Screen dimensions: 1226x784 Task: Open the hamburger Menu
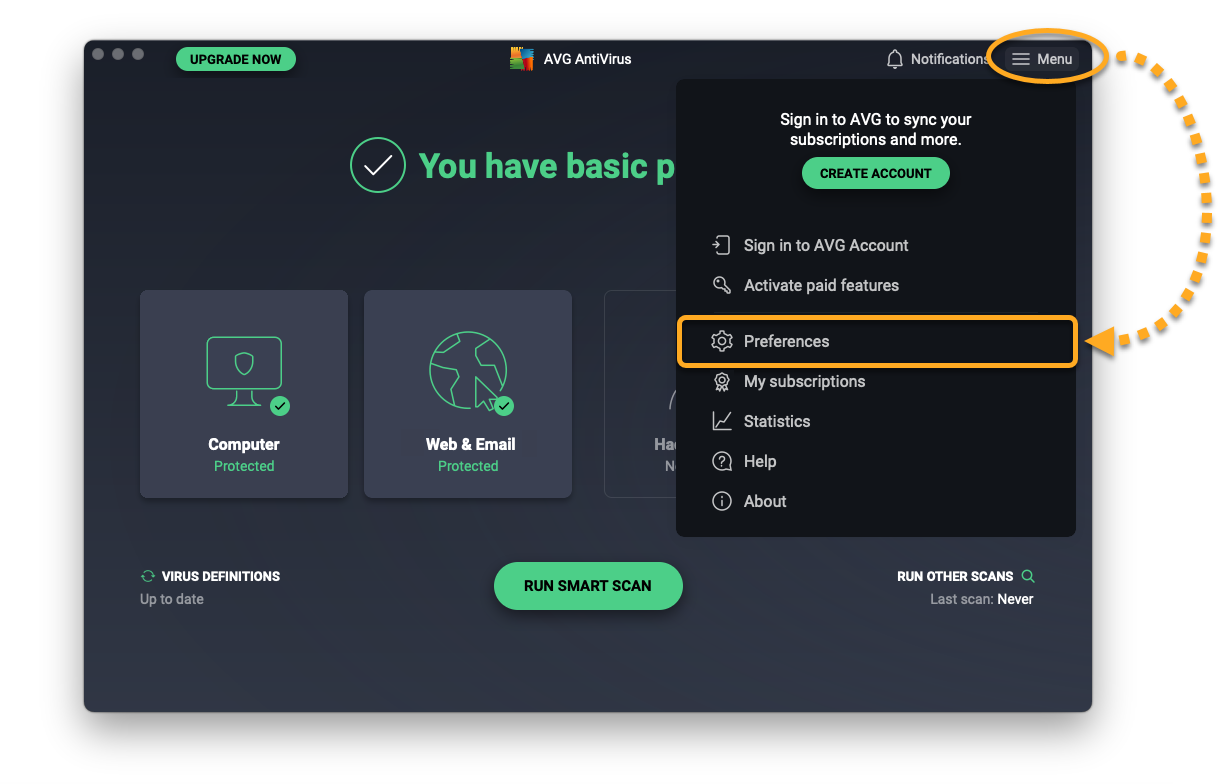(x=1042, y=59)
